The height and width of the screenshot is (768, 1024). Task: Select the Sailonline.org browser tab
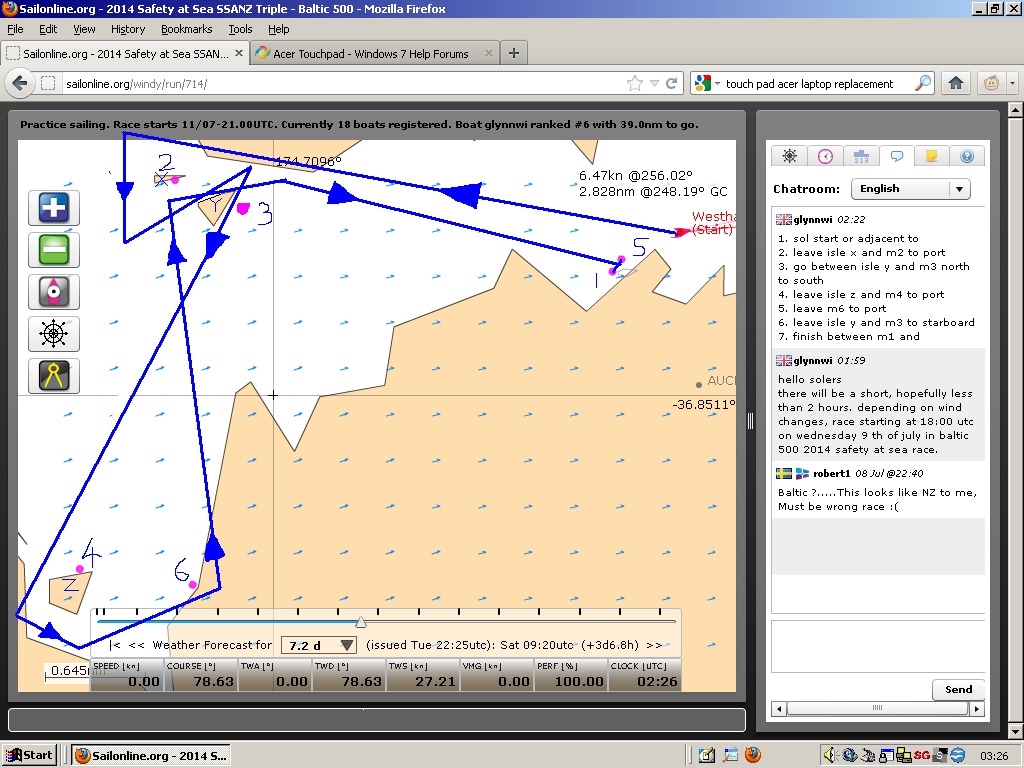click(125, 54)
